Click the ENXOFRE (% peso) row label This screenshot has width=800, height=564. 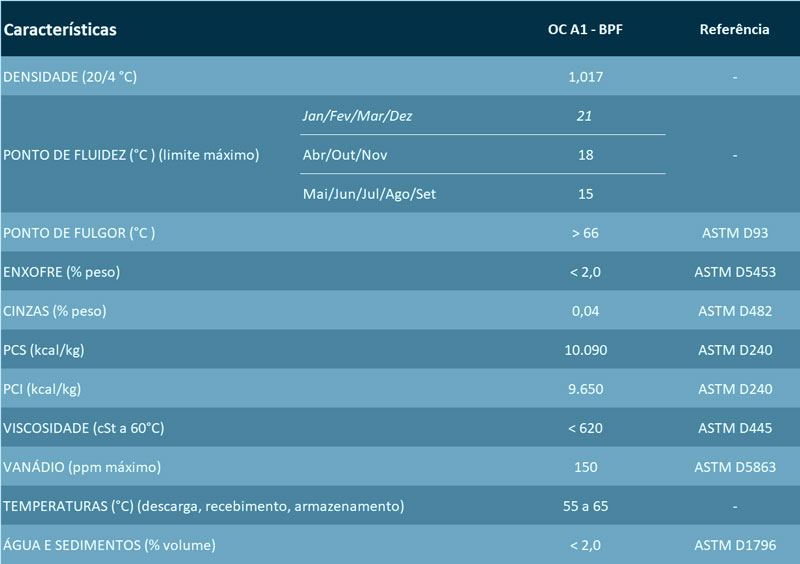click(x=68, y=272)
